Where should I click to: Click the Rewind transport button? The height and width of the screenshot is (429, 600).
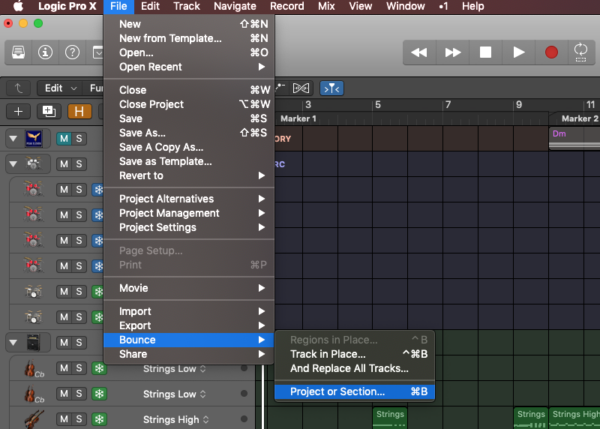click(x=419, y=52)
